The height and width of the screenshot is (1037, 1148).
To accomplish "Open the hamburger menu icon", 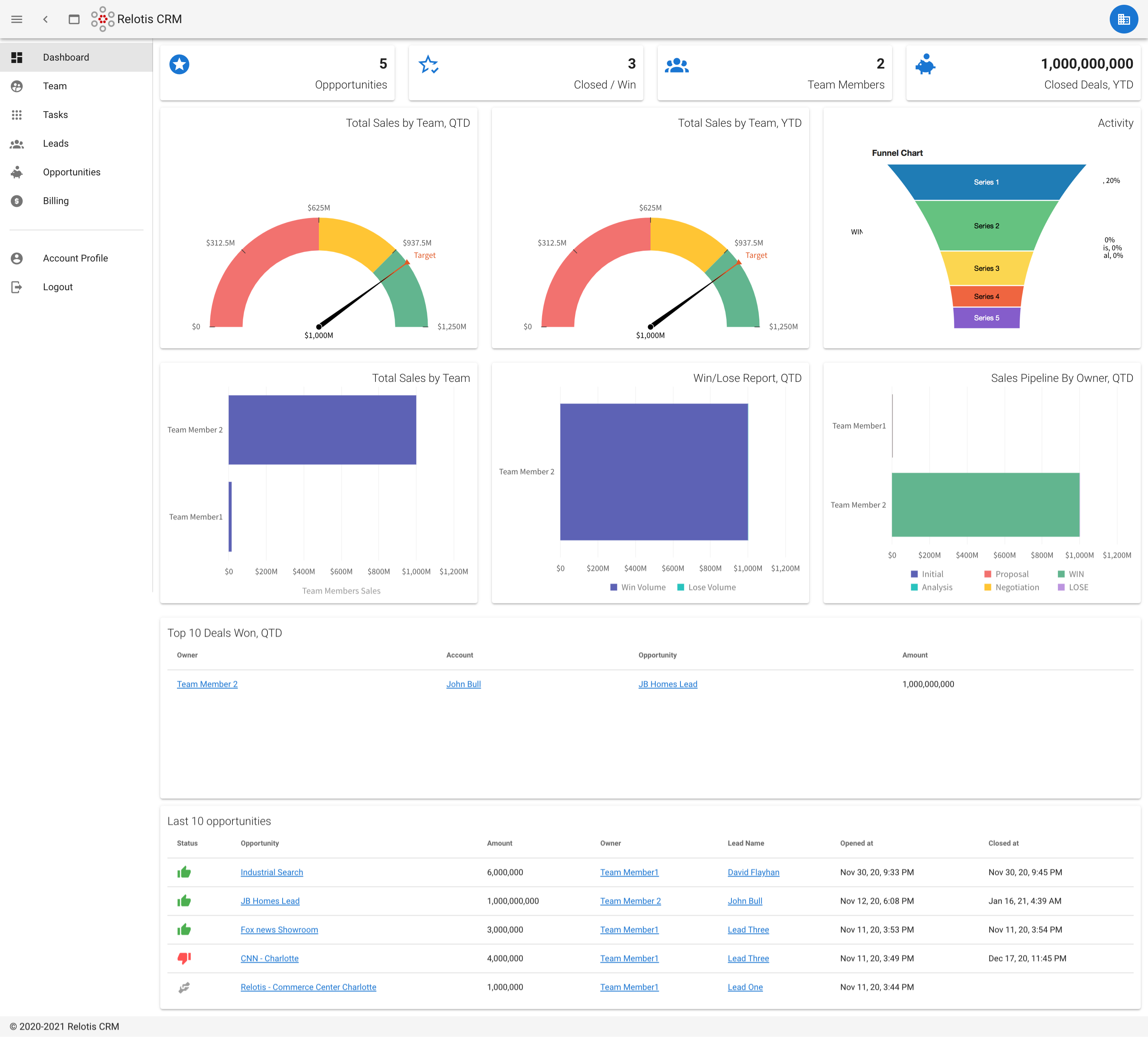I will pyautogui.click(x=16, y=20).
